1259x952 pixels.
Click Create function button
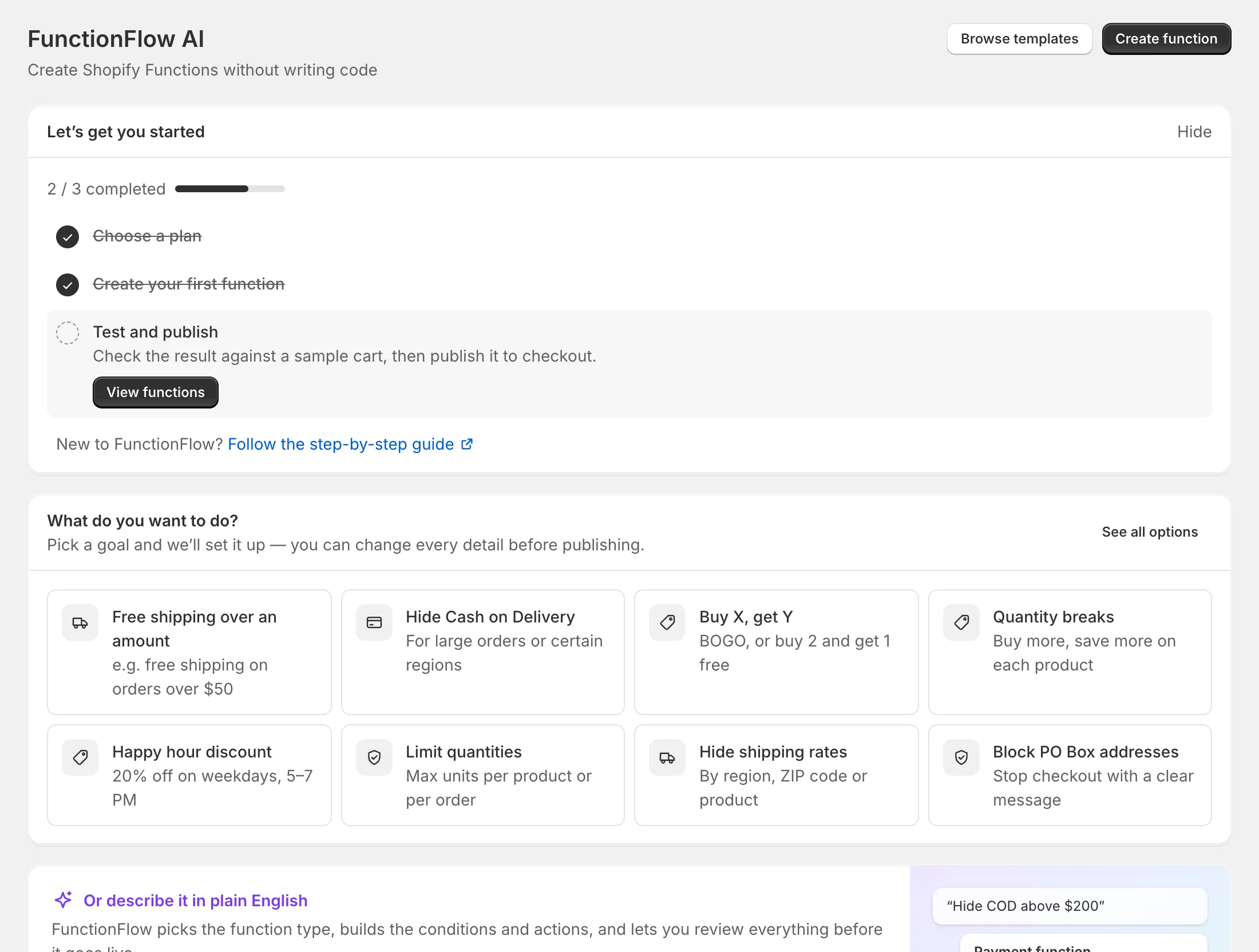point(1166,39)
